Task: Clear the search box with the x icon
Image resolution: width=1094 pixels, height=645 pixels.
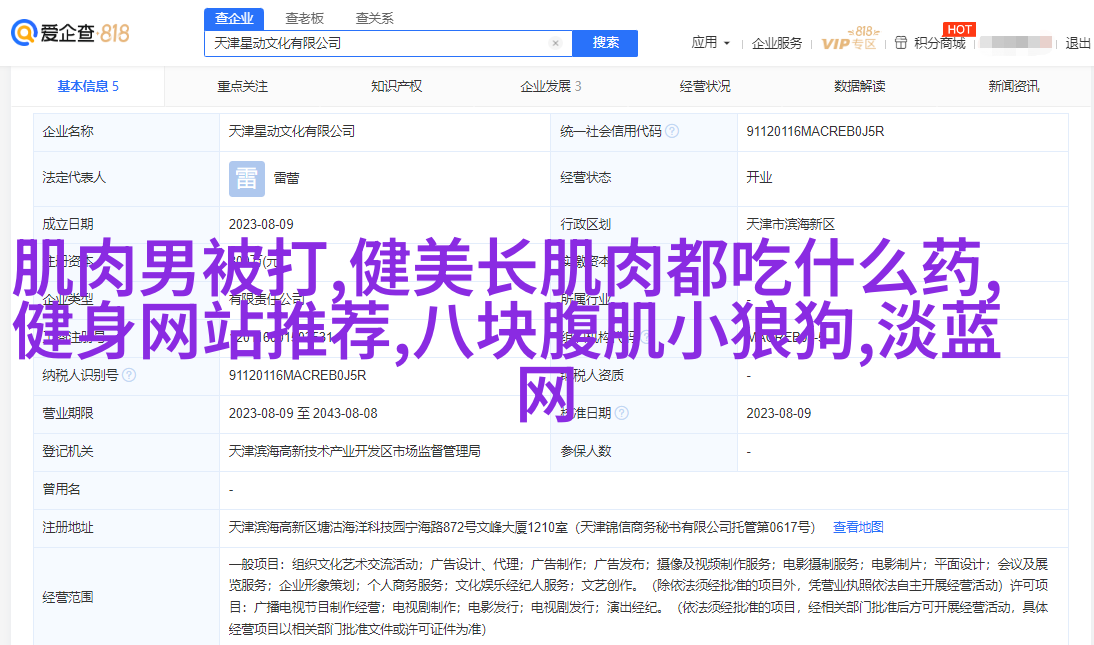Action: [x=555, y=43]
